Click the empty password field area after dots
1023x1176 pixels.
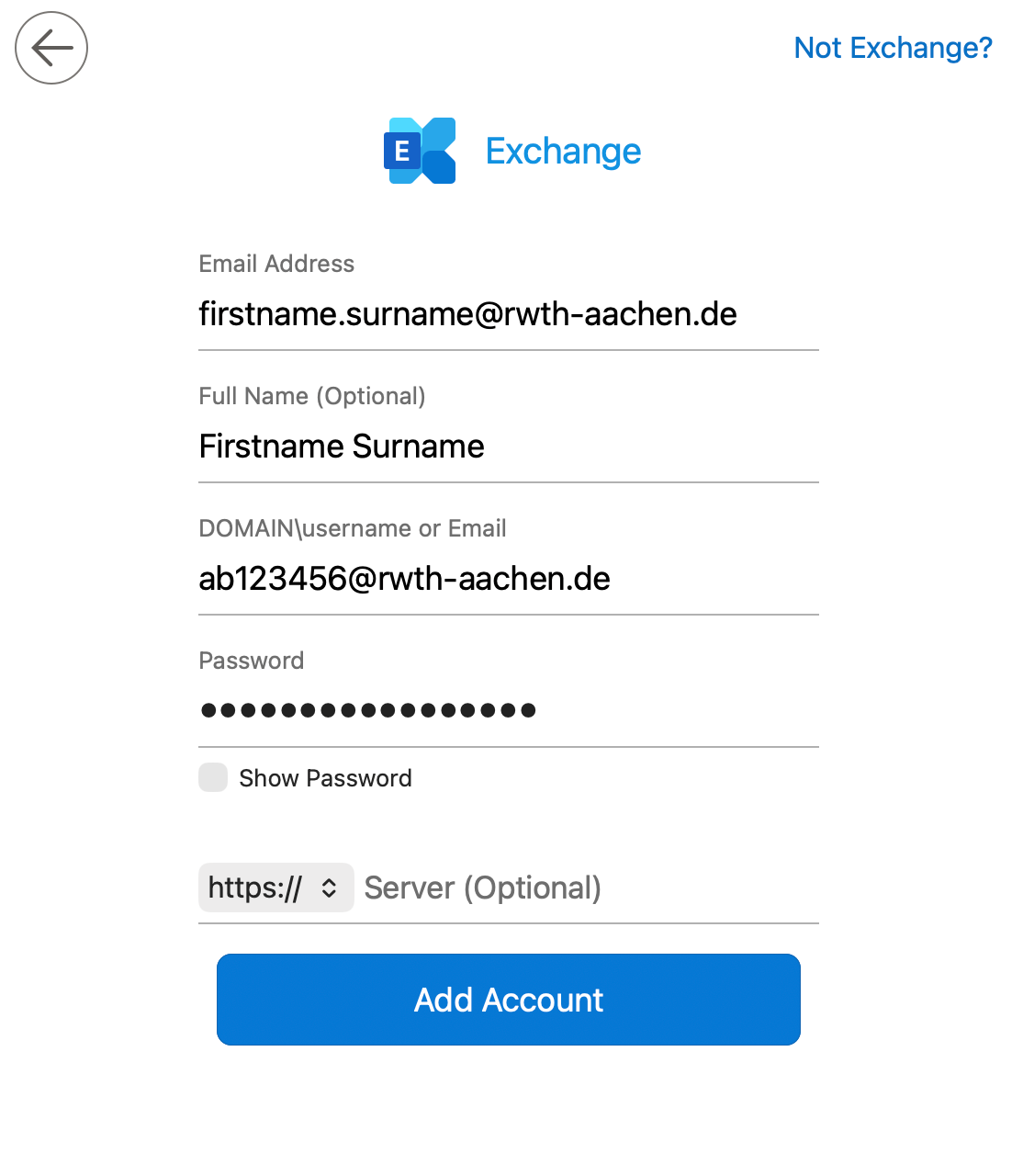click(678, 710)
